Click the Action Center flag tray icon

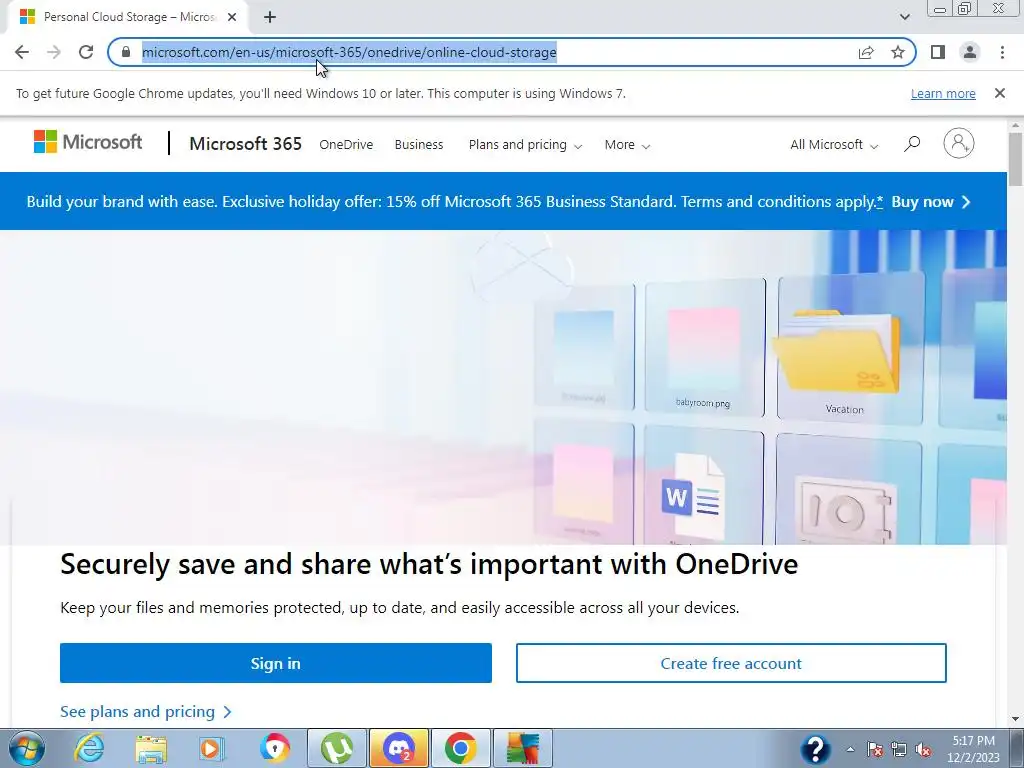point(874,749)
